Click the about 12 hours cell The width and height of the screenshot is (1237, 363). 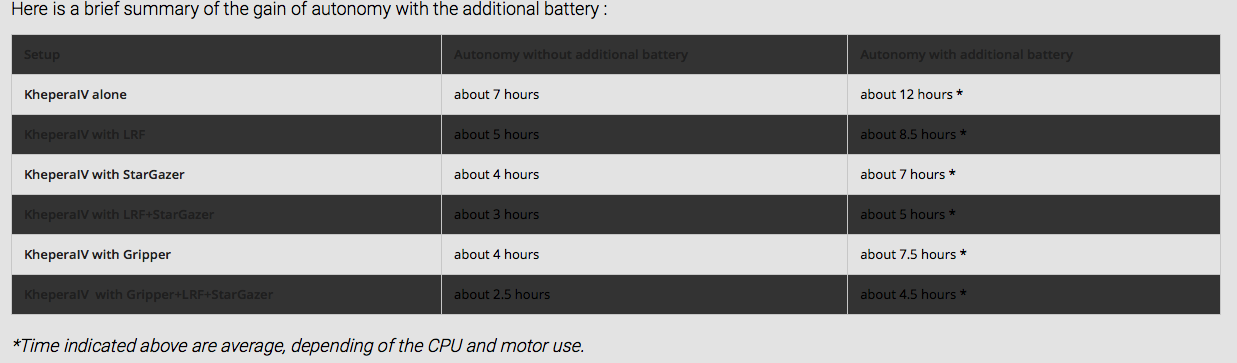(x=1034, y=95)
